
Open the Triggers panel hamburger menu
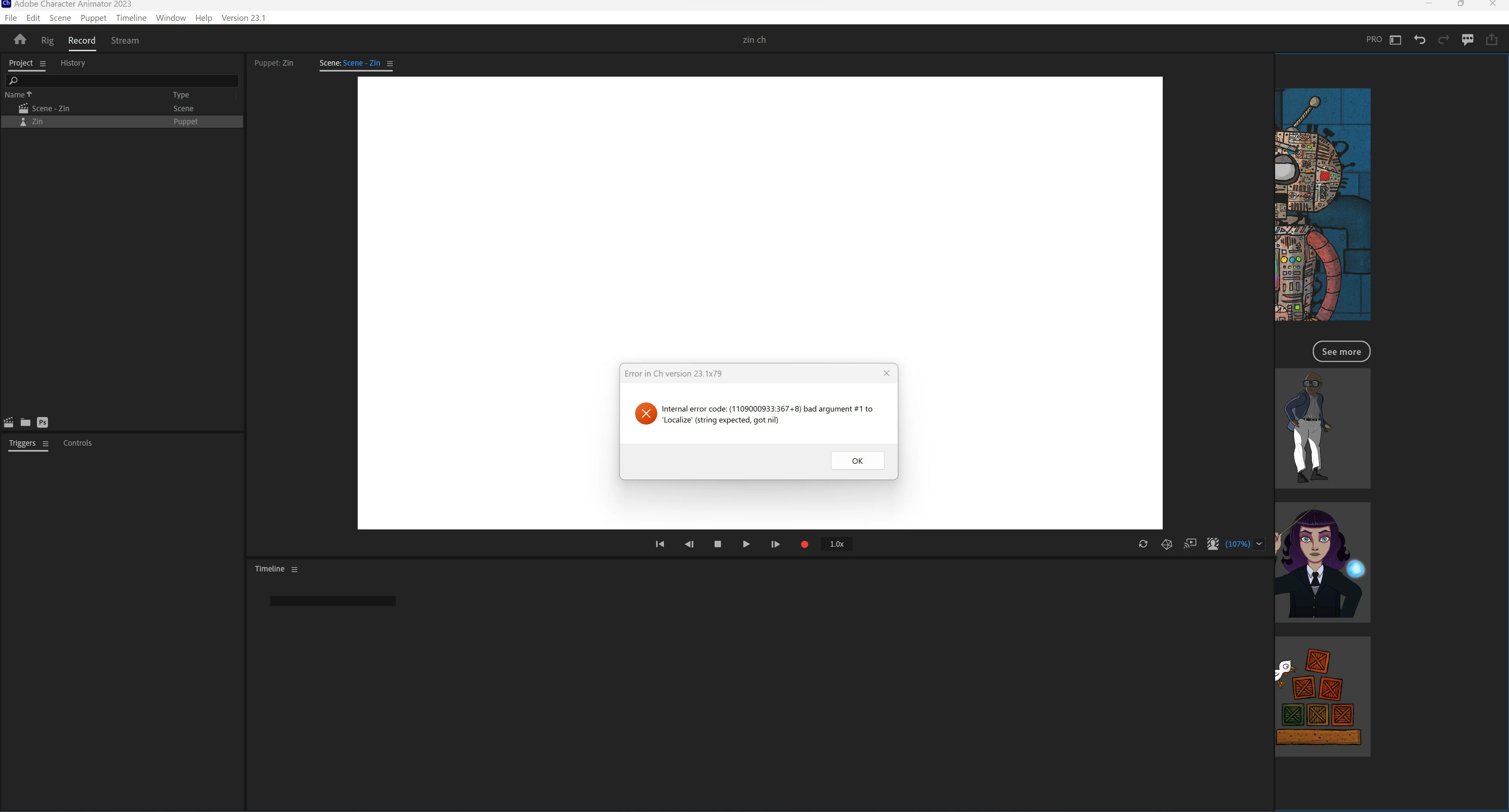46,443
